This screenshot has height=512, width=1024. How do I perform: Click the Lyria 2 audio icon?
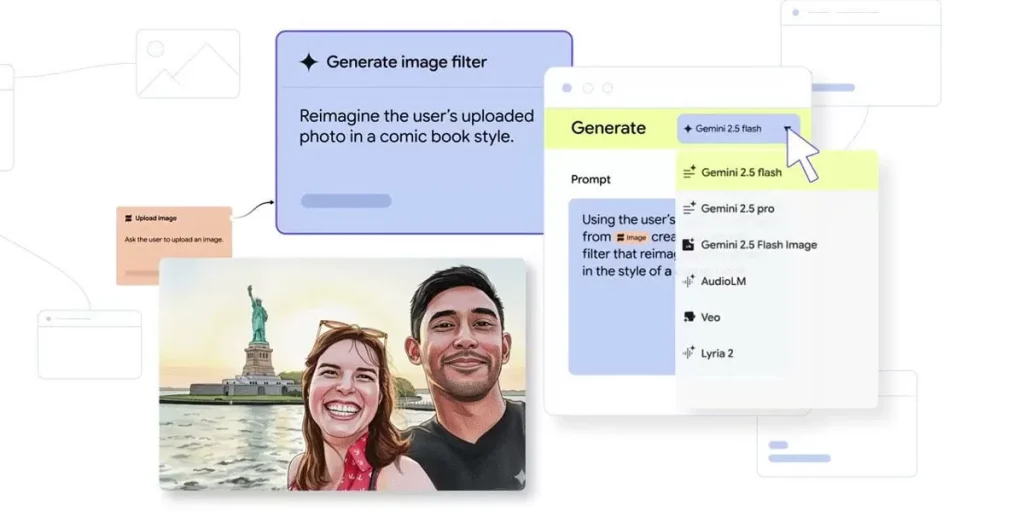[x=688, y=353]
